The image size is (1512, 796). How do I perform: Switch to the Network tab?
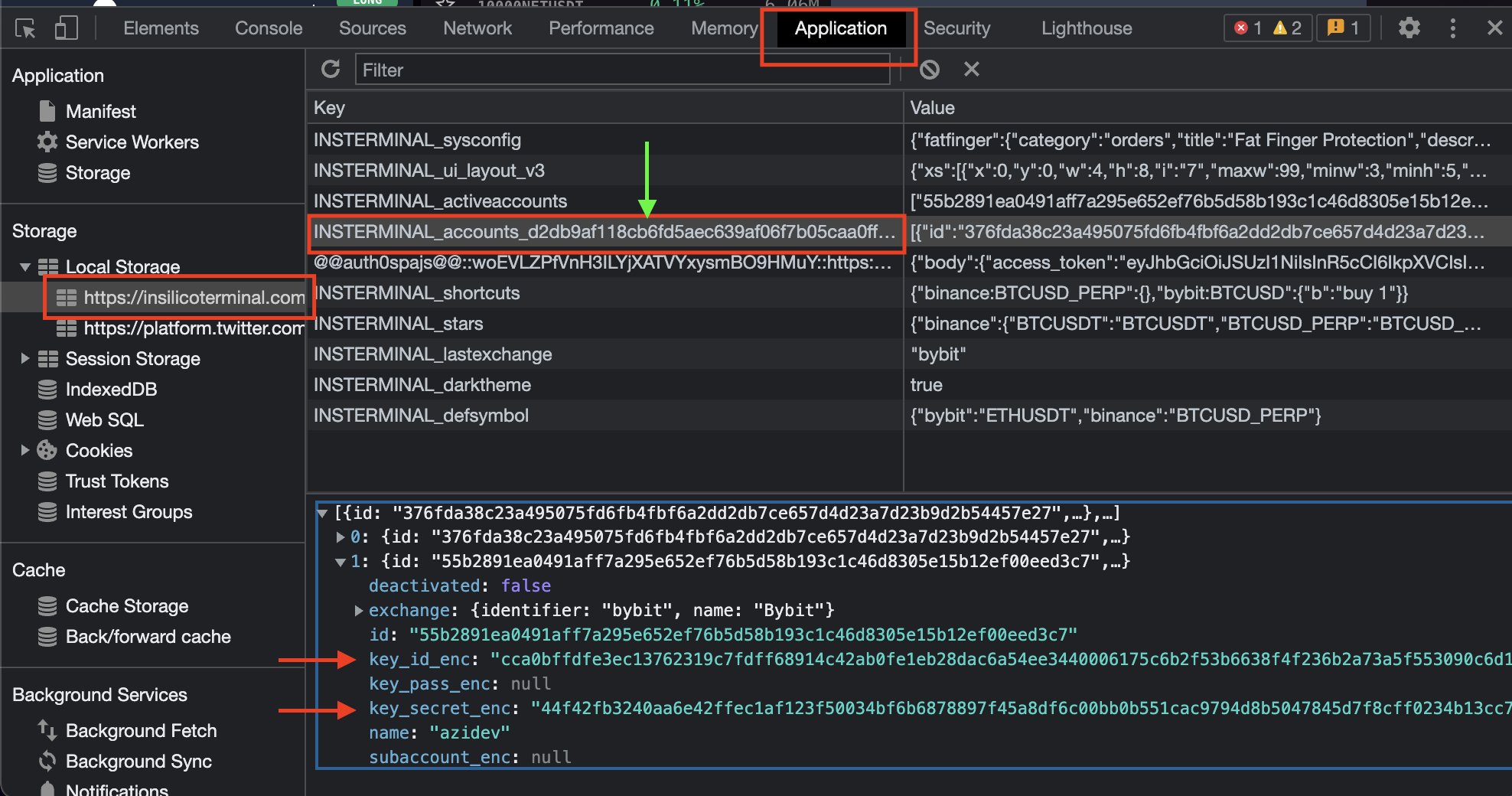click(477, 28)
